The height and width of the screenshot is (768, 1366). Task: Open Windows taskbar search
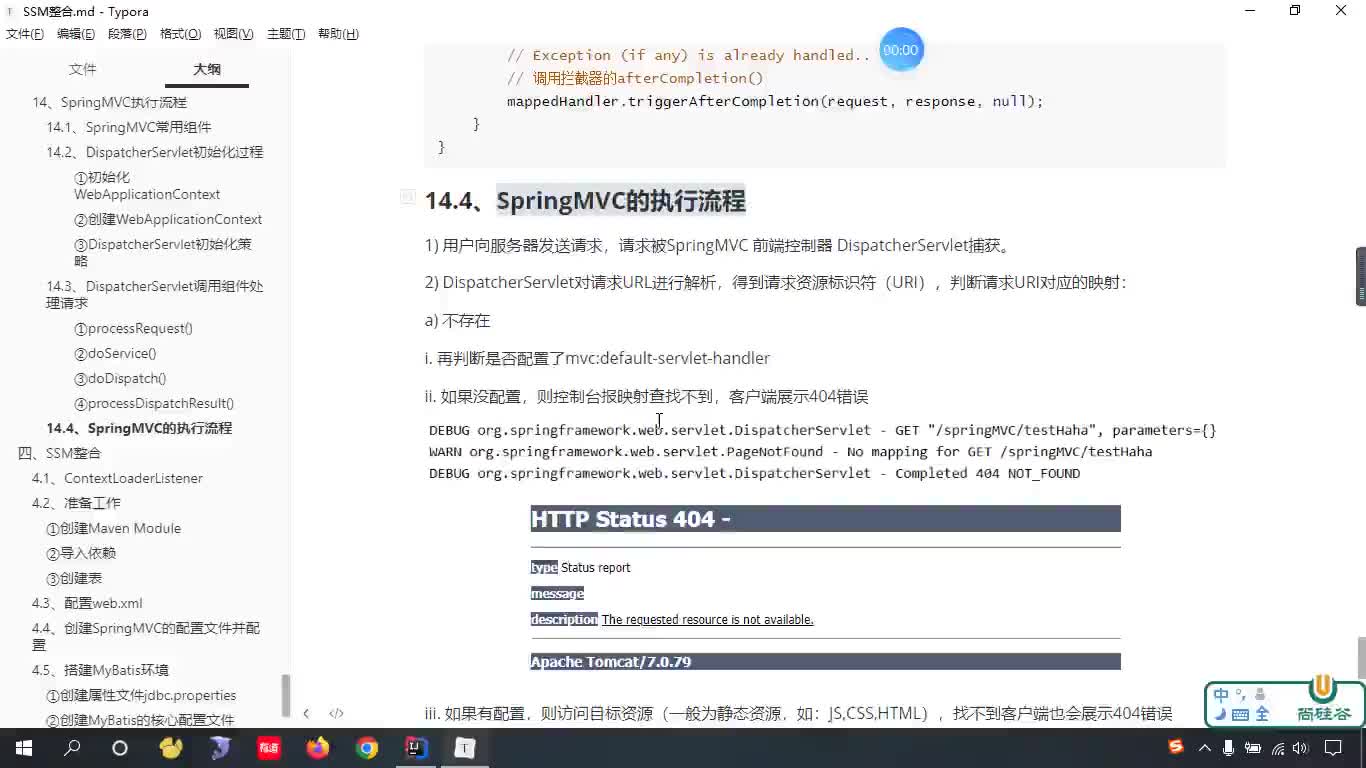pos(72,747)
